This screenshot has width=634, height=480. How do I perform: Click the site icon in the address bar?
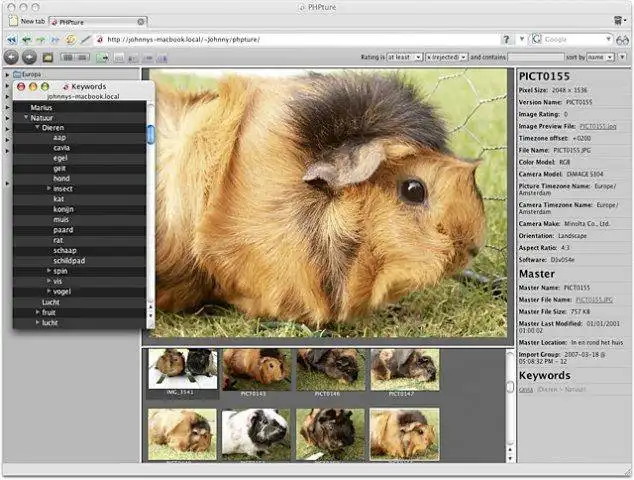100,40
